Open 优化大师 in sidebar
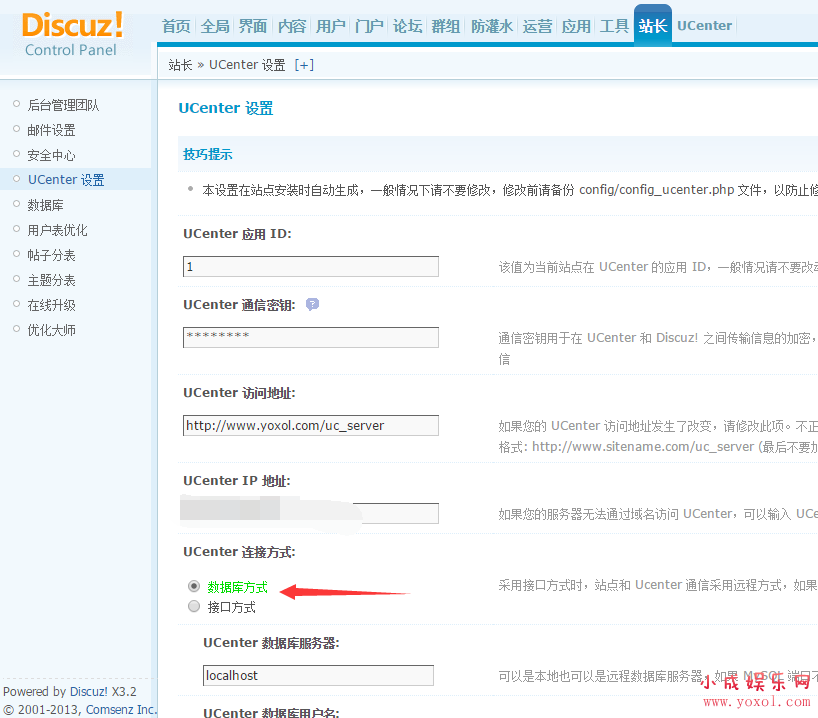The height and width of the screenshot is (718, 818). click(x=51, y=330)
